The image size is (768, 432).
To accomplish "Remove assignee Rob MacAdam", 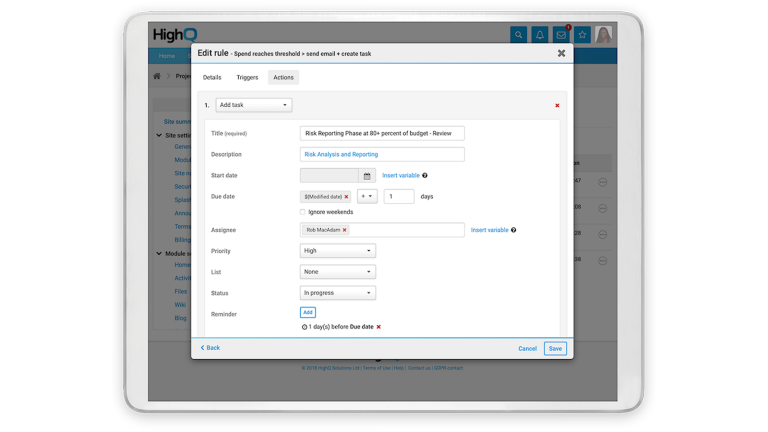I will pos(345,230).
